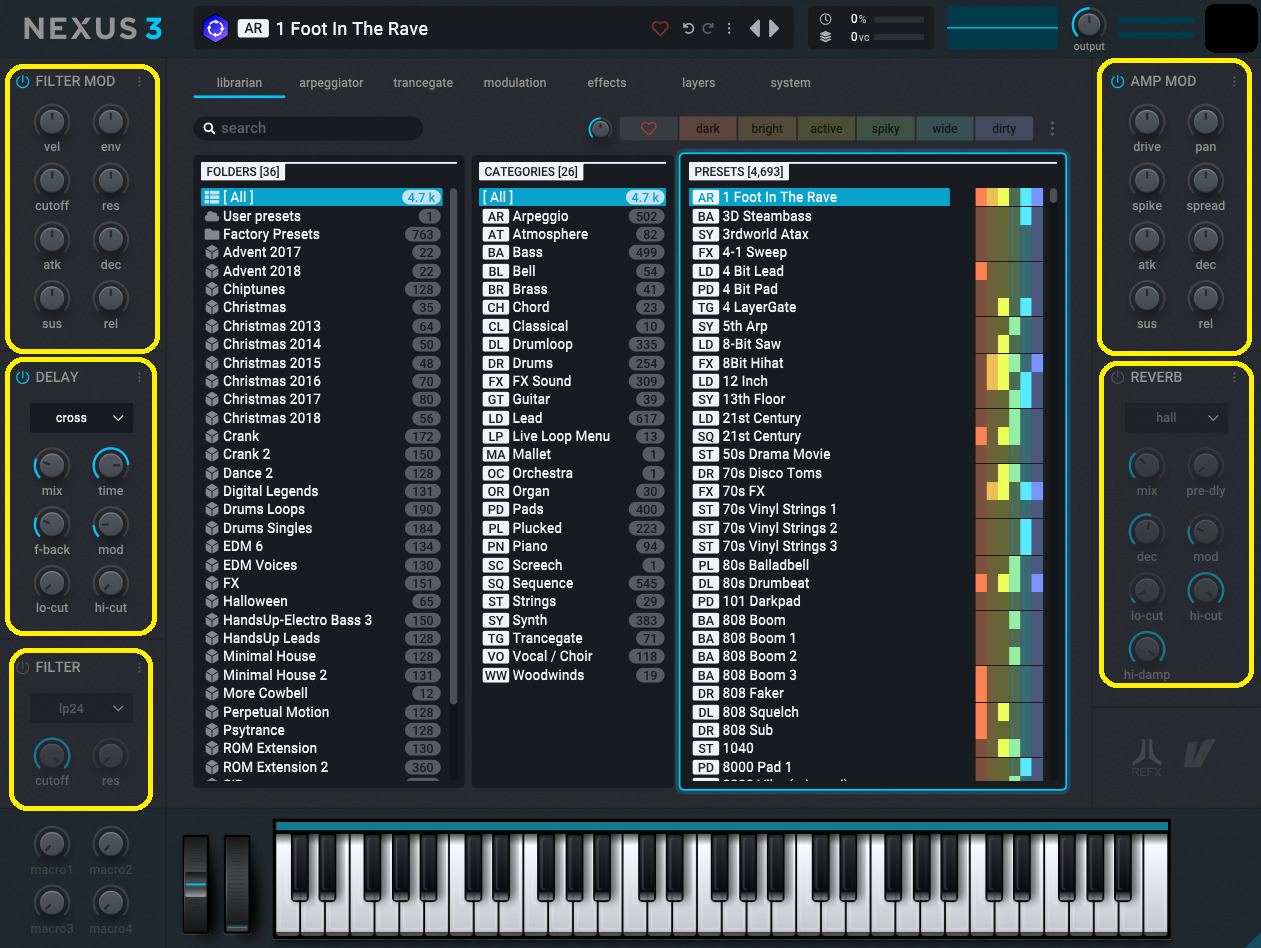Filter presets by the dark tag

point(708,129)
